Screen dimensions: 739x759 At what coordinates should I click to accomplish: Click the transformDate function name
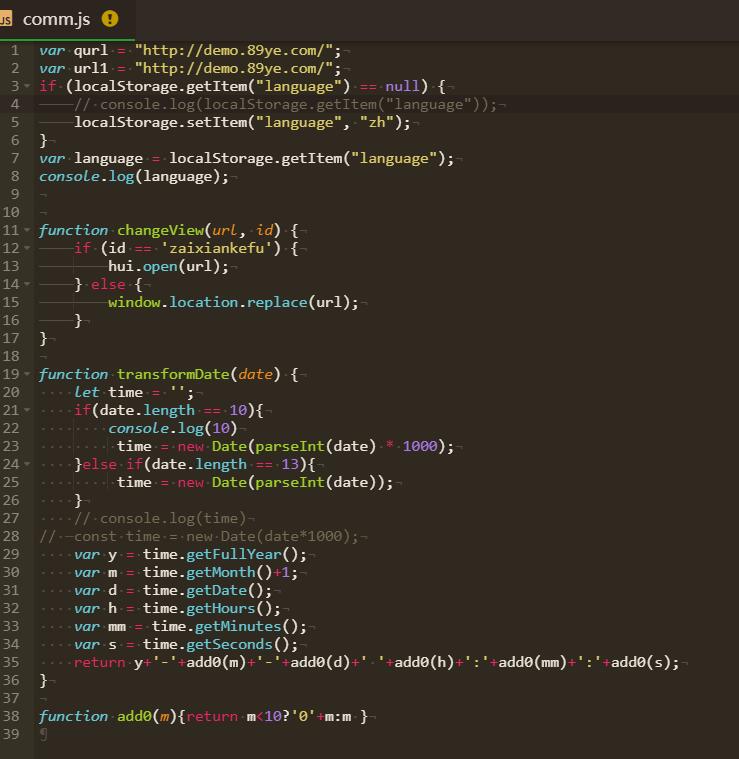coord(173,374)
